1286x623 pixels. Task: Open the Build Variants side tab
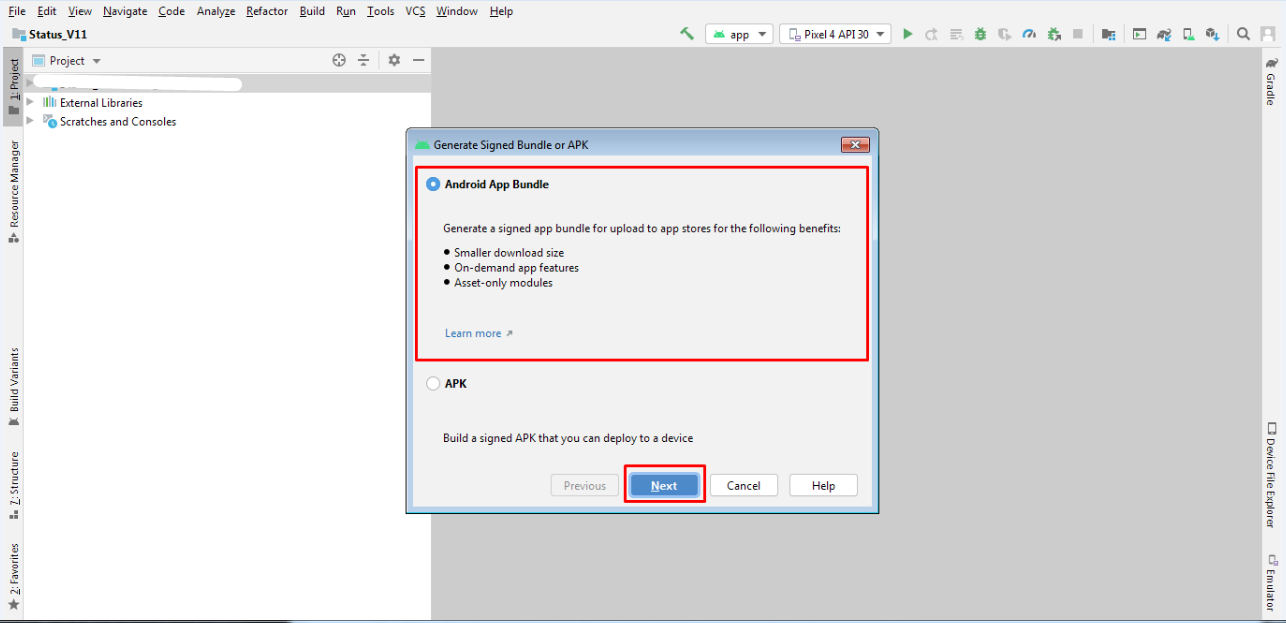13,388
